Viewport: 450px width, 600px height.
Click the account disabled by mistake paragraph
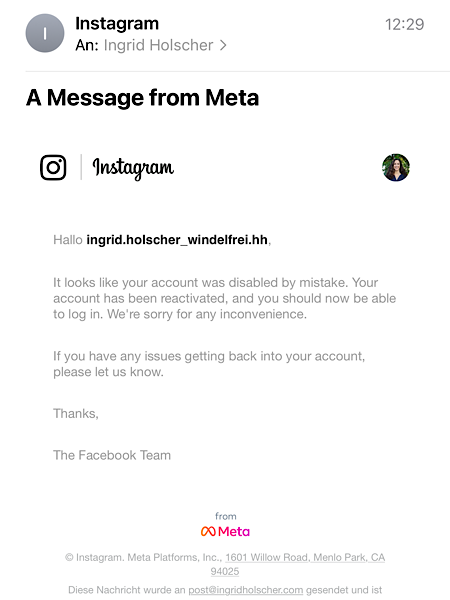(x=225, y=298)
